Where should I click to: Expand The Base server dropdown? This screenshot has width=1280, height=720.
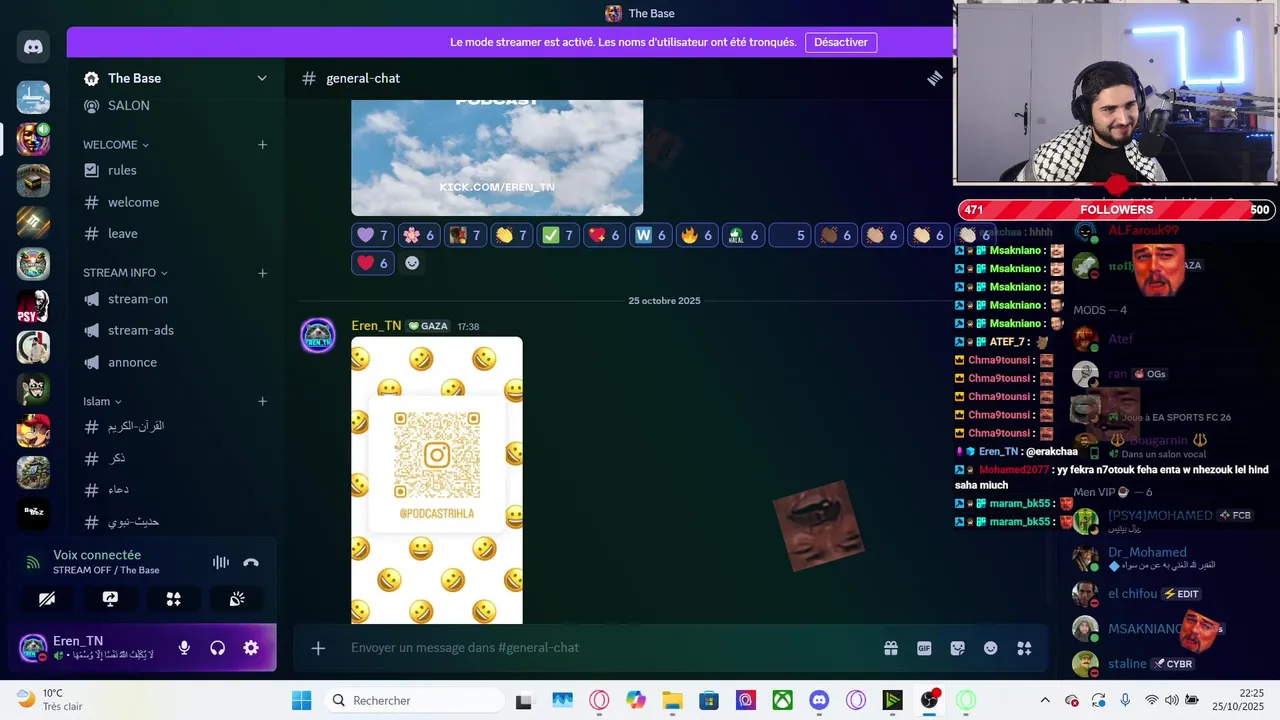click(262, 78)
